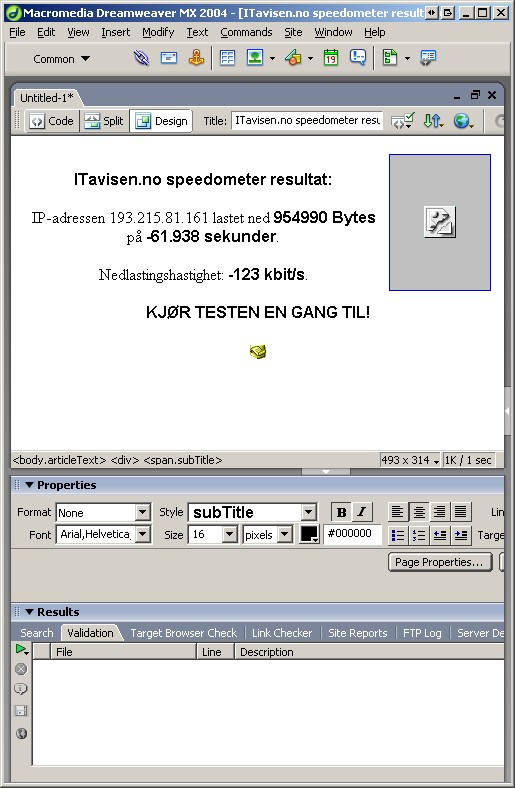
Task: Click the #000000 color value field
Action: 353,534
